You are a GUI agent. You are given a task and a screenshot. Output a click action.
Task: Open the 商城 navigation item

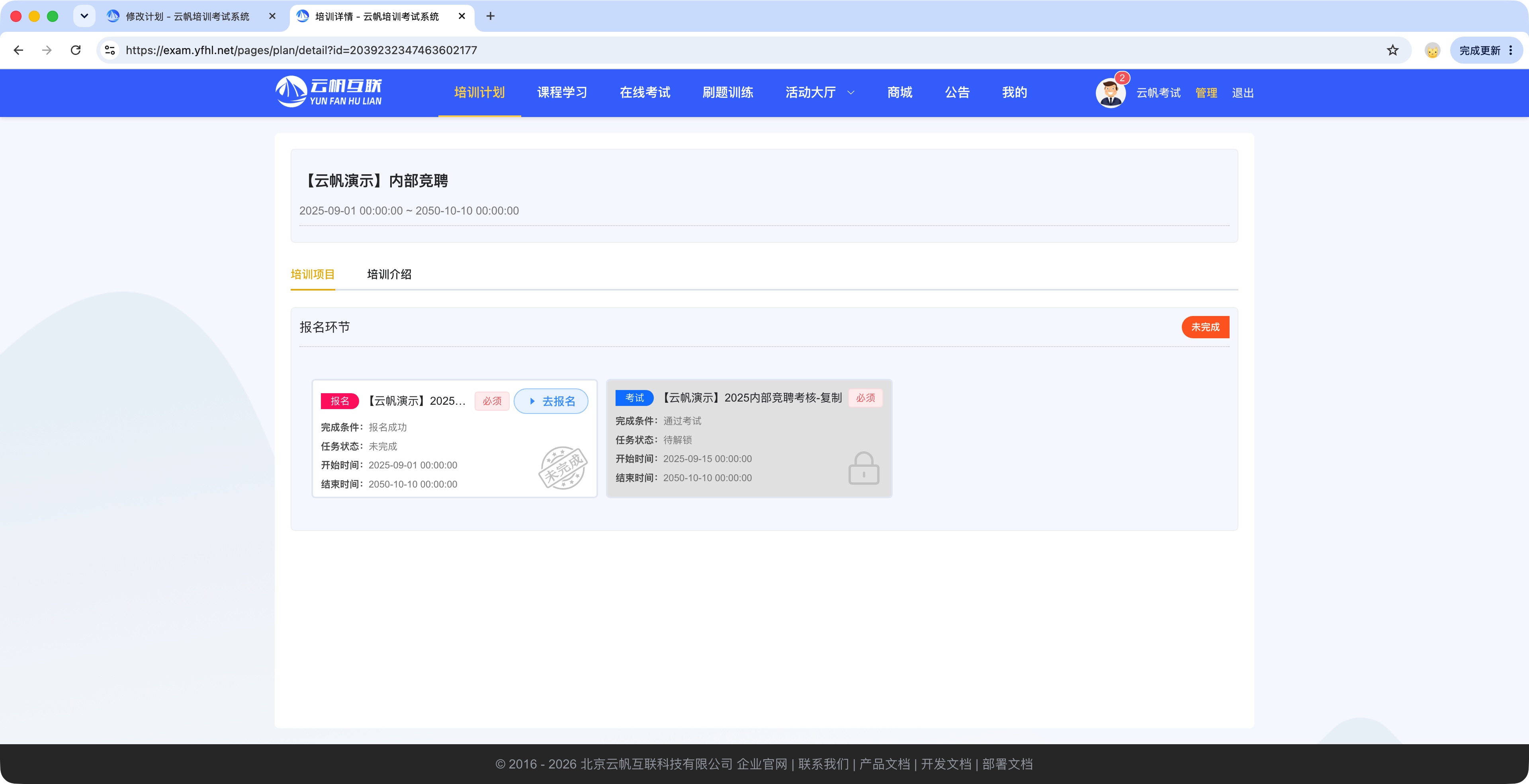click(900, 92)
